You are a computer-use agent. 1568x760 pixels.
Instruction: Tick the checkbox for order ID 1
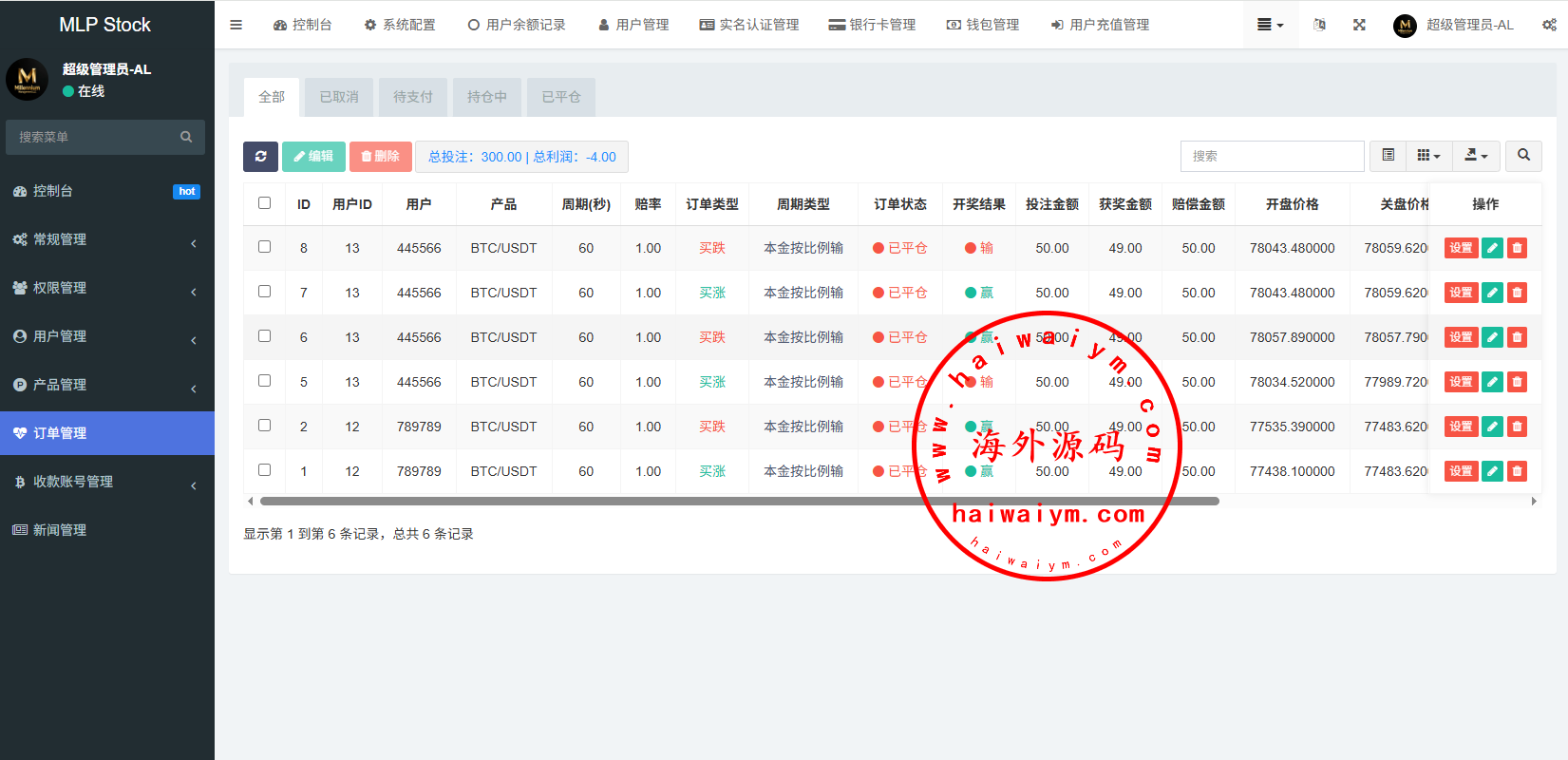pyautogui.click(x=264, y=470)
